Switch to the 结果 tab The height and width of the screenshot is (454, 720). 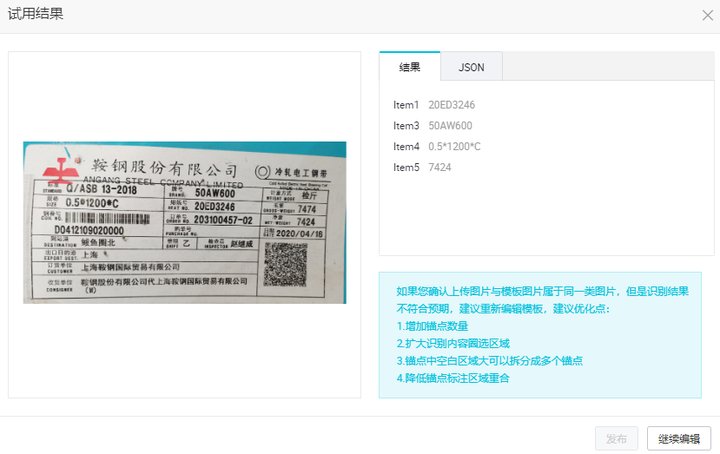click(410, 67)
